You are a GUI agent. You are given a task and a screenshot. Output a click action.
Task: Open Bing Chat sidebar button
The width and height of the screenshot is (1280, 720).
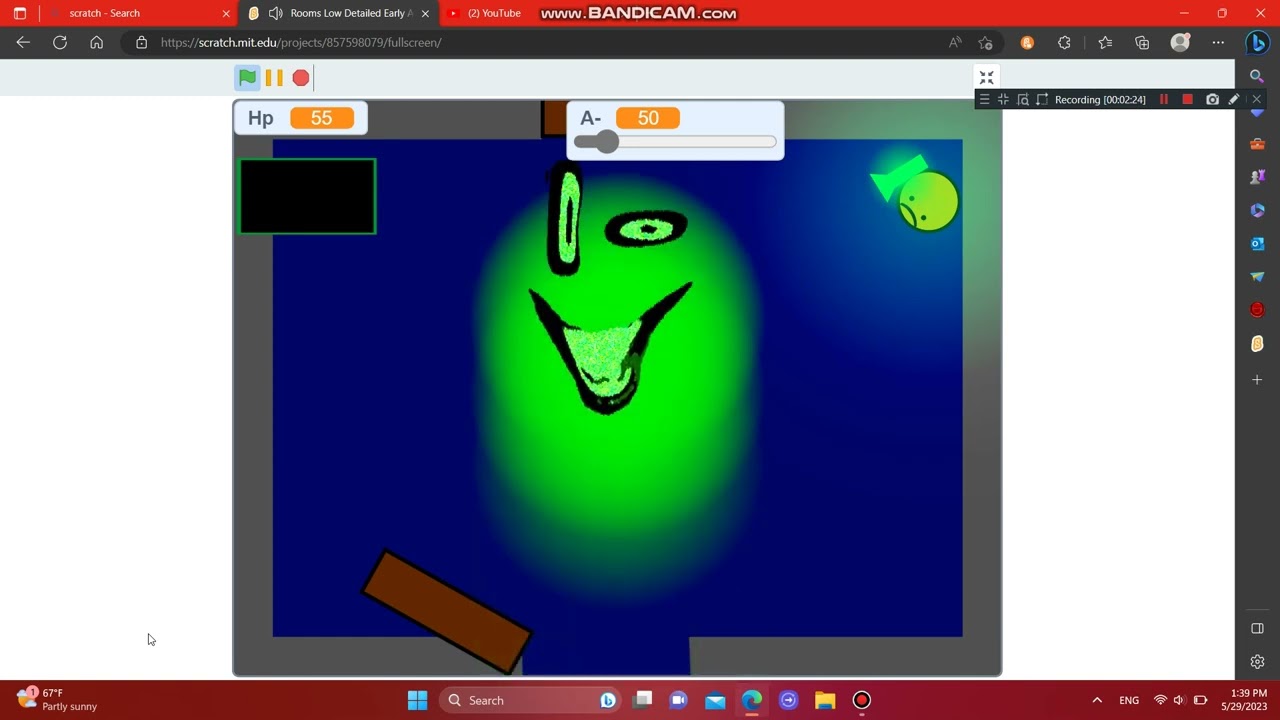click(x=1258, y=43)
